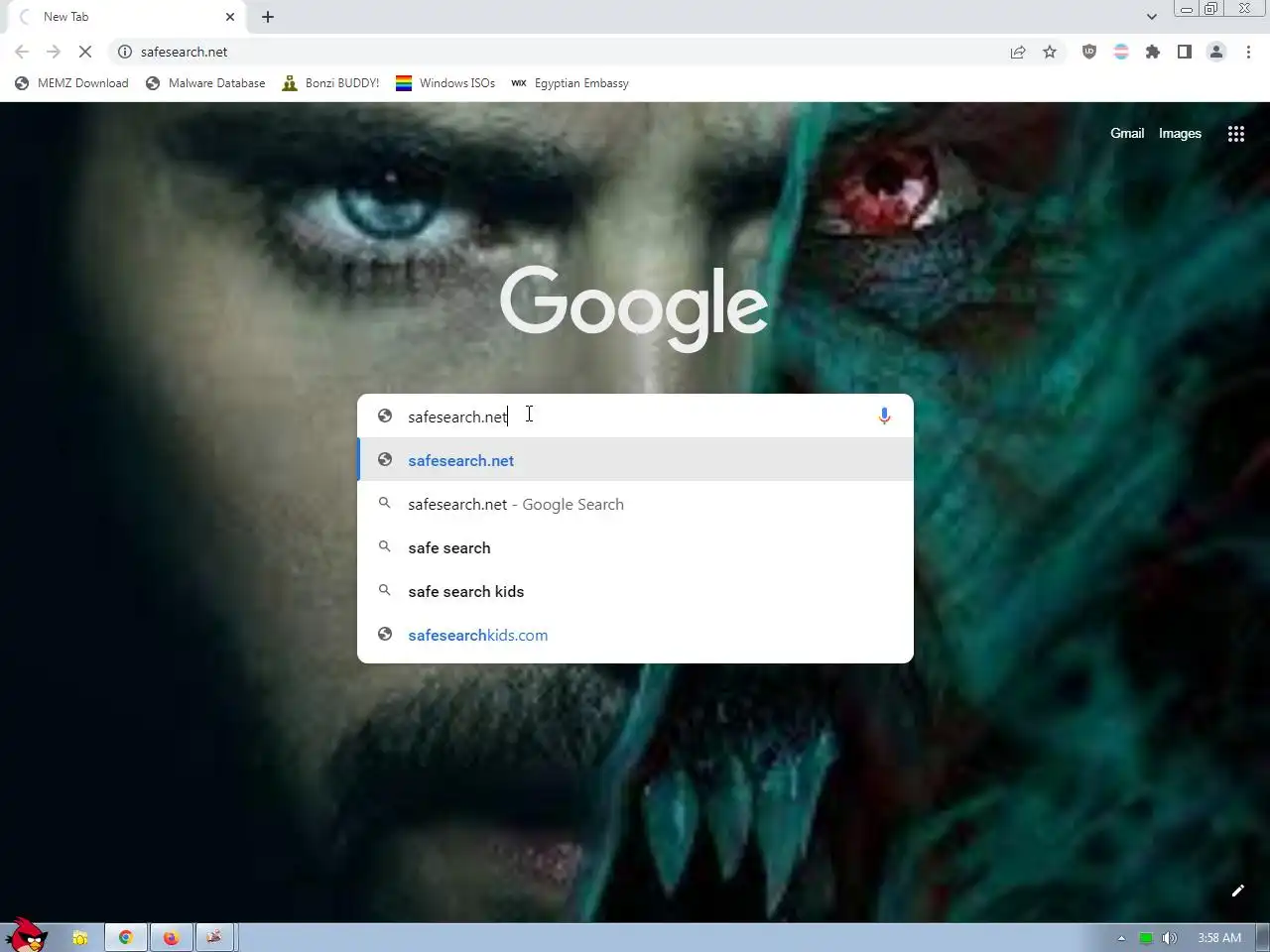This screenshot has width=1270, height=952.
Task: Open the Google apps grid
Action: [x=1236, y=134]
